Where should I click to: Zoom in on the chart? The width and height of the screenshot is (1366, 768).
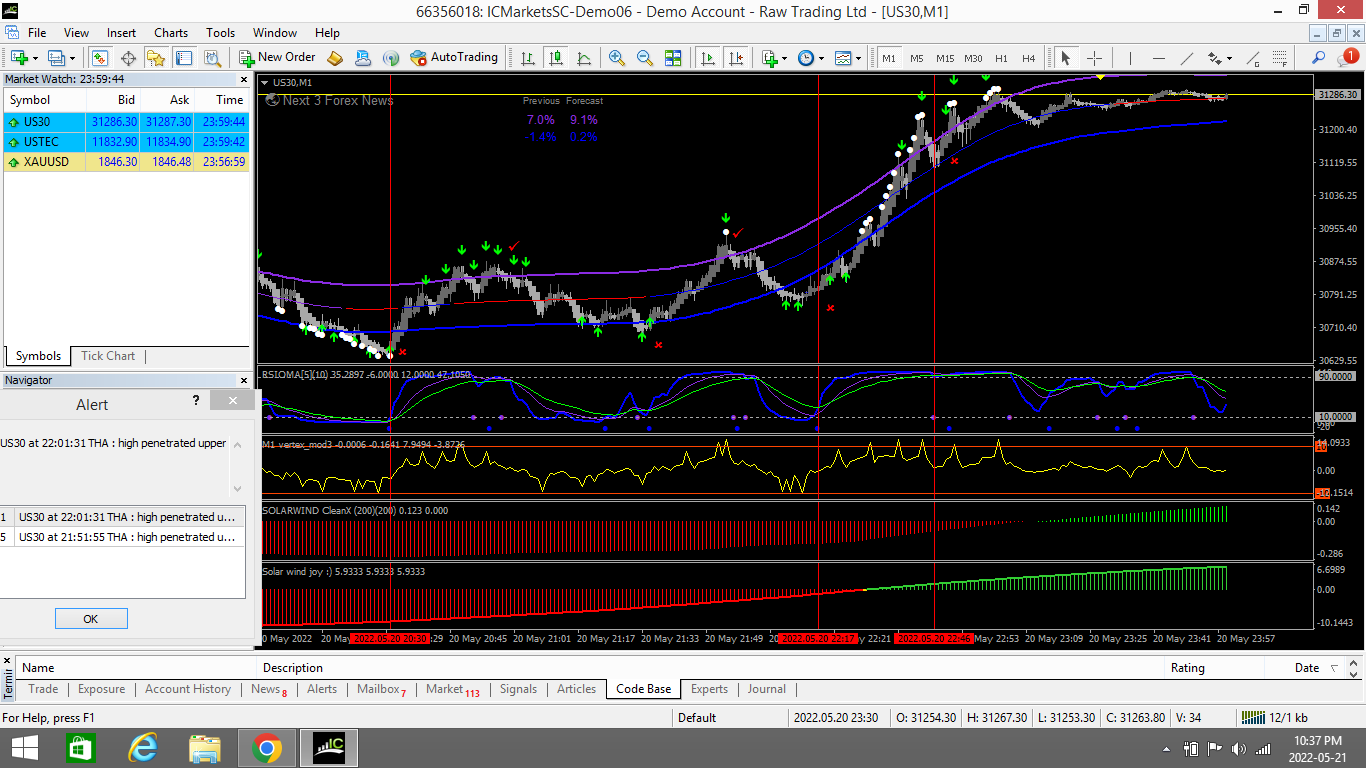tap(617, 58)
